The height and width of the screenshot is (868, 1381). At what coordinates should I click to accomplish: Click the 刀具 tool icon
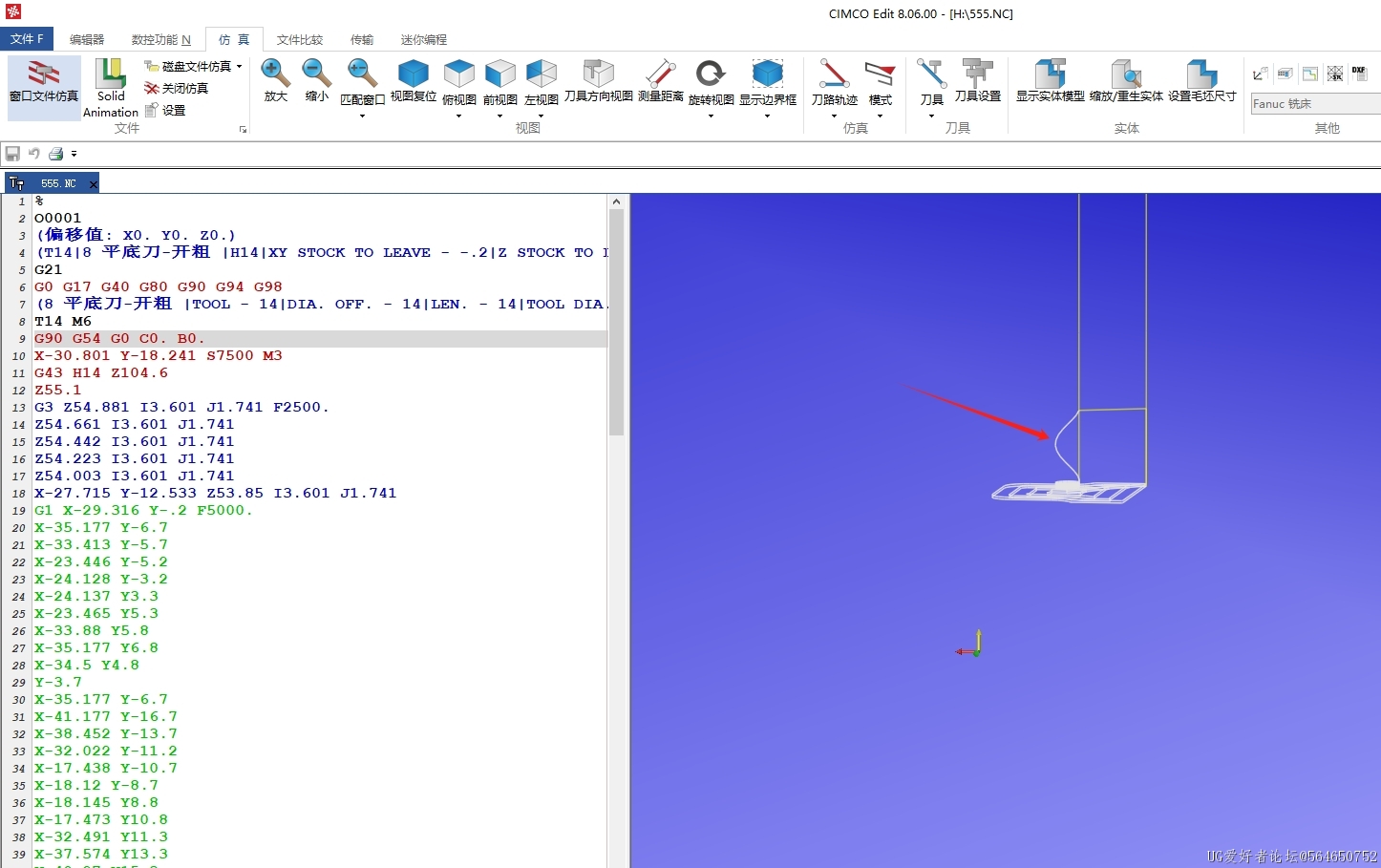[x=931, y=74]
